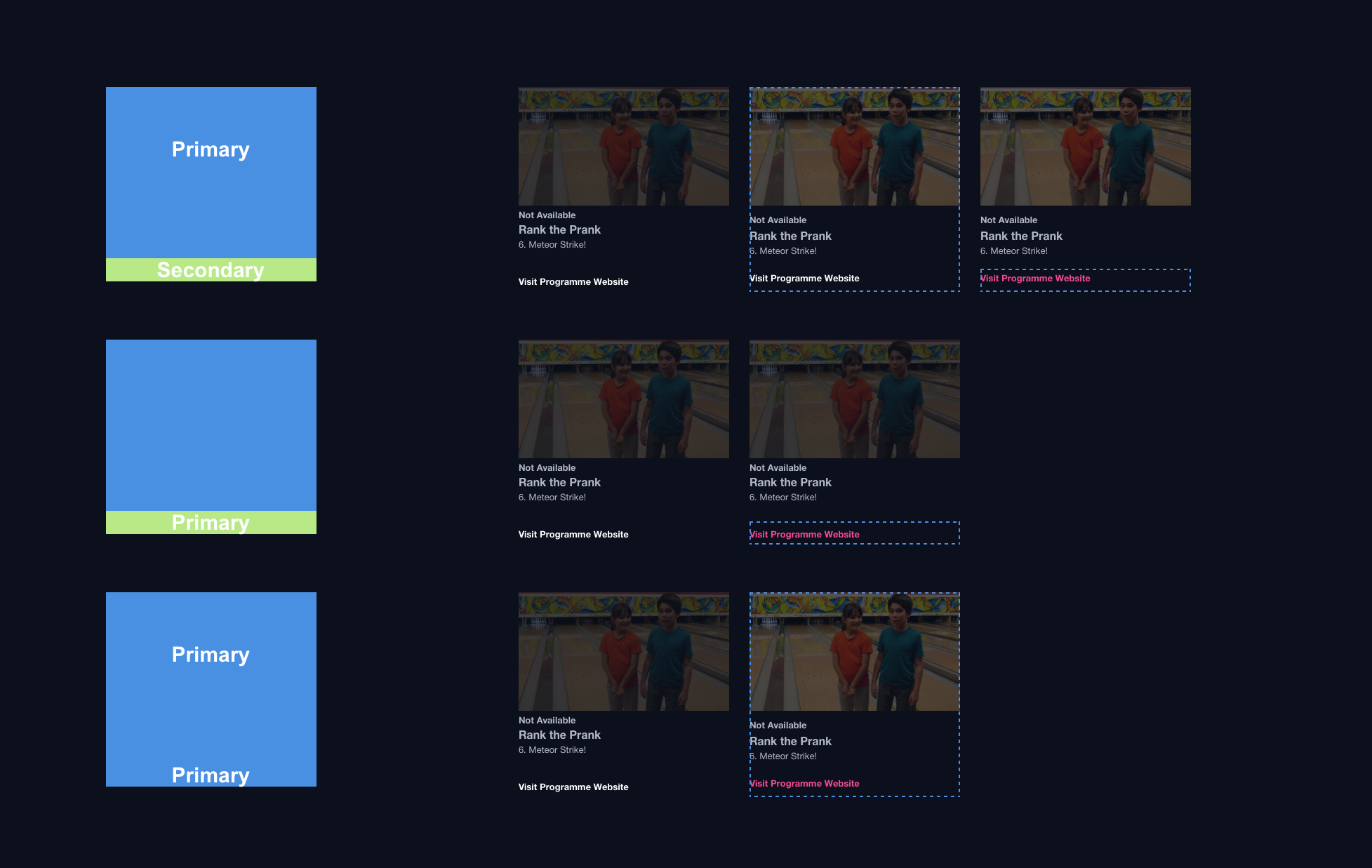
Task: Open the third thumbnail in top card row
Action: [x=1085, y=146]
